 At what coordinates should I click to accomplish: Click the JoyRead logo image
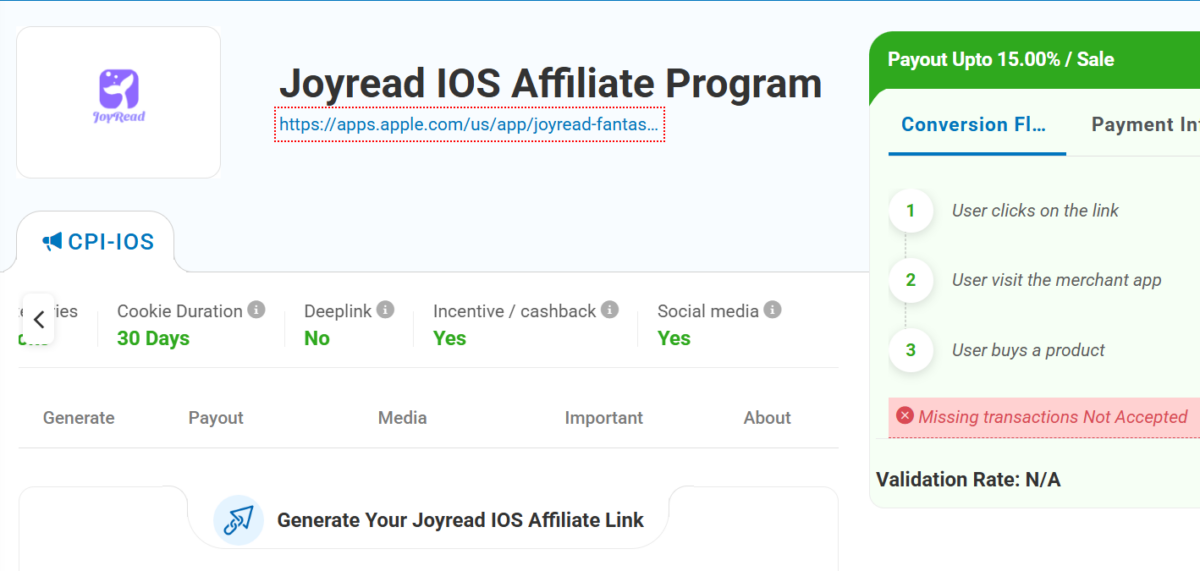click(x=120, y=97)
